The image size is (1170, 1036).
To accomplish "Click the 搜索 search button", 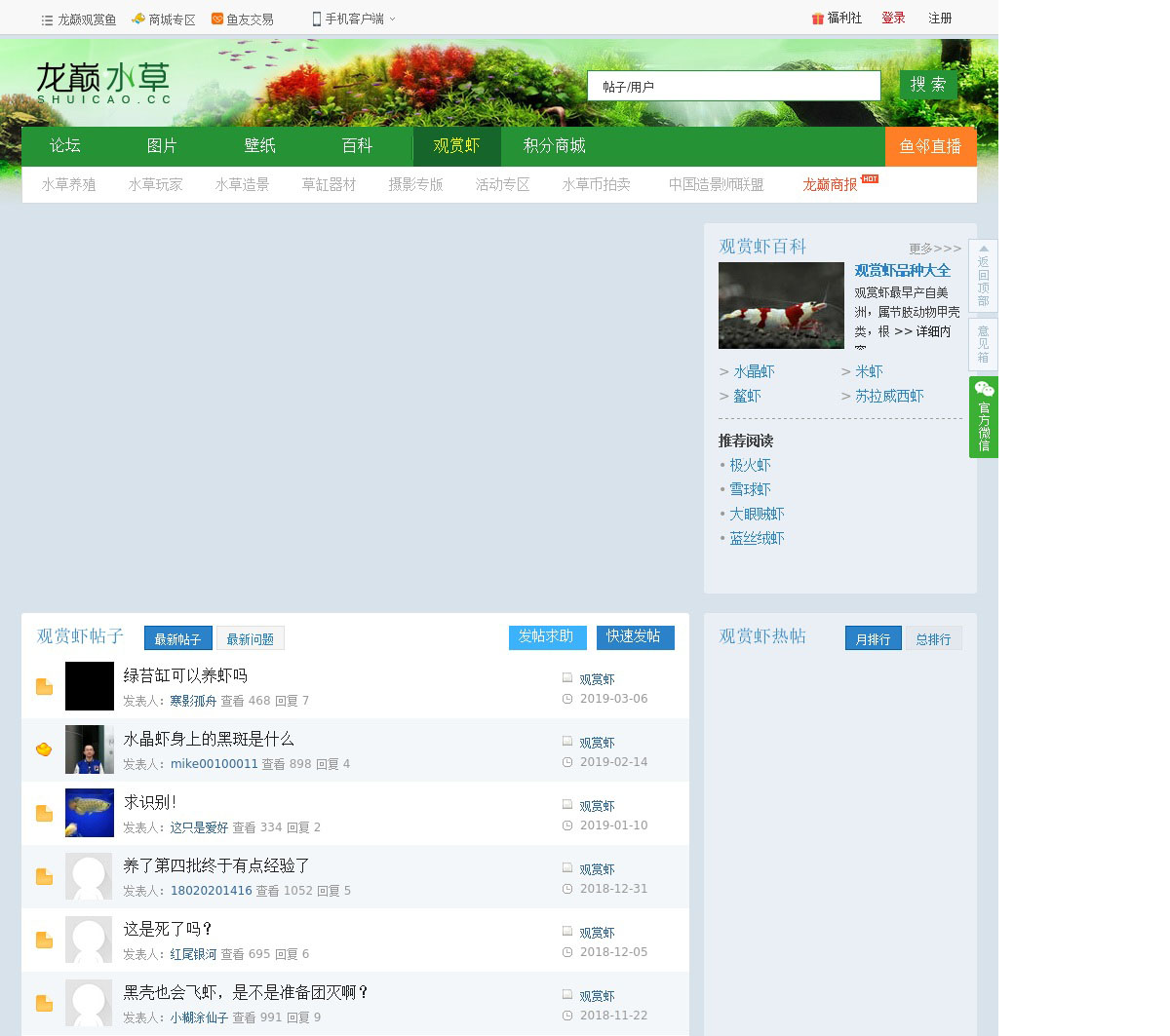I will pyautogui.click(x=928, y=85).
